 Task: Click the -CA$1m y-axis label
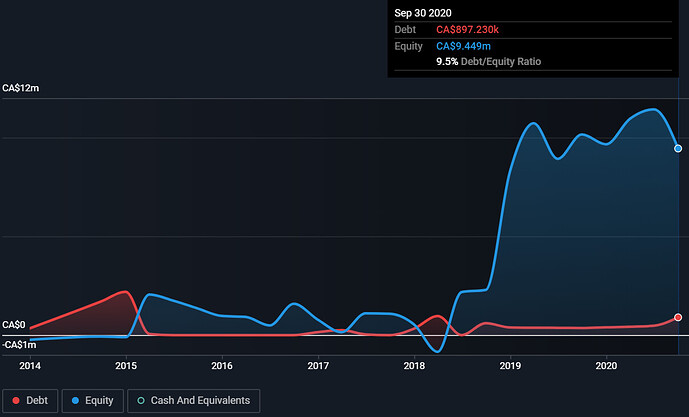click(19, 345)
